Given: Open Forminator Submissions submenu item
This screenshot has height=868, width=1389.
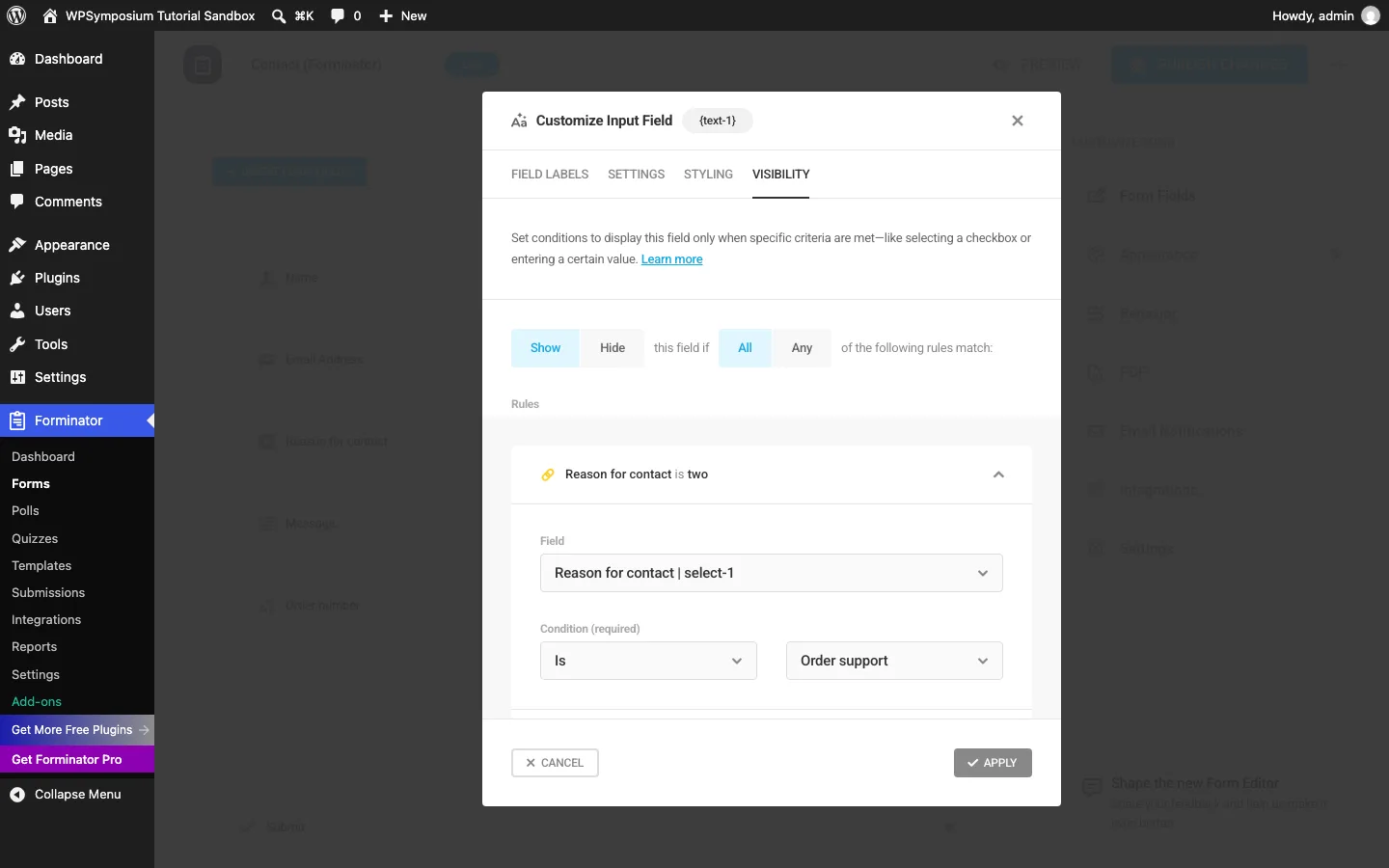Looking at the screenshot, I should (48, 592).
